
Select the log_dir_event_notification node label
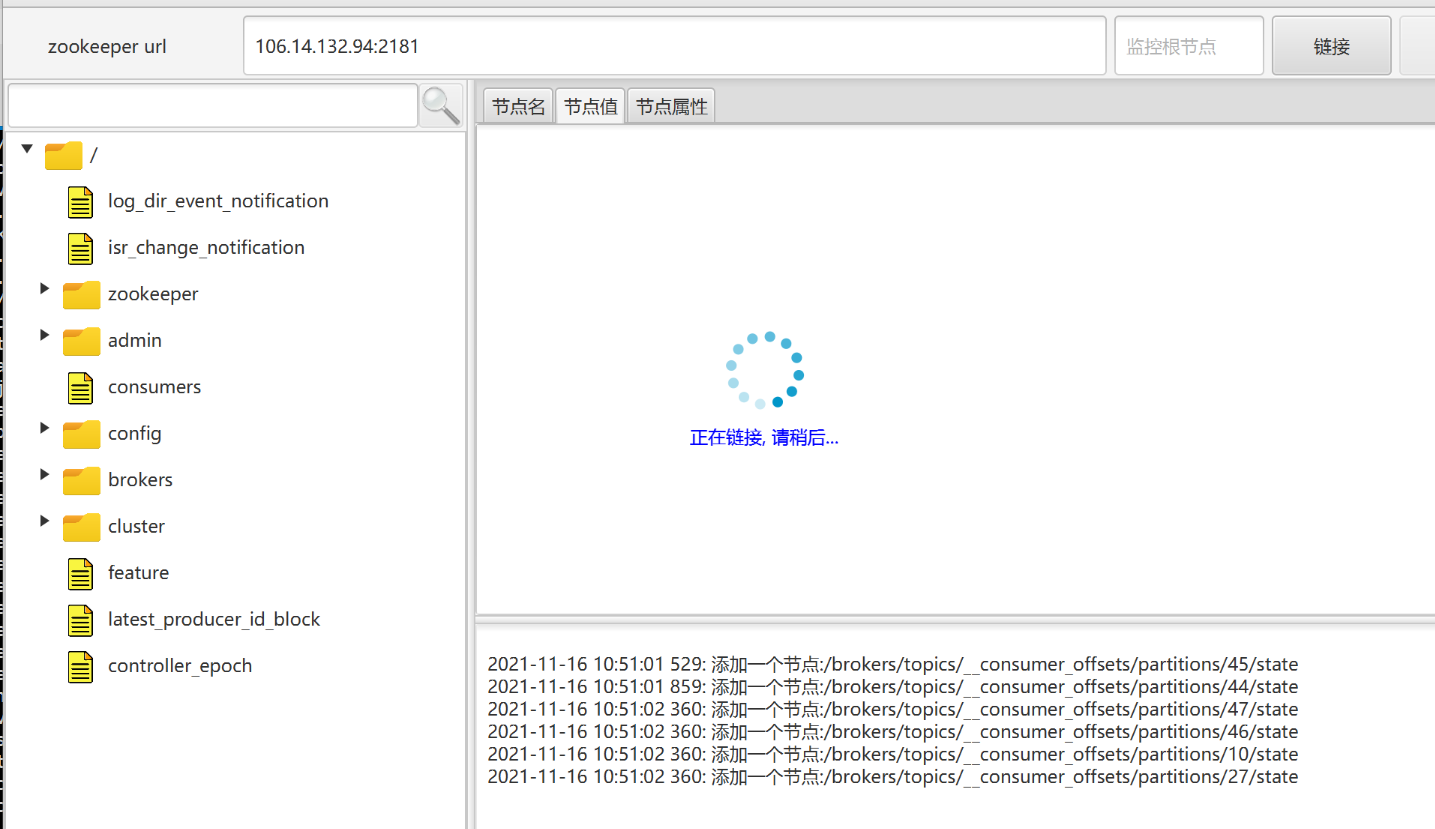(218, 201)
